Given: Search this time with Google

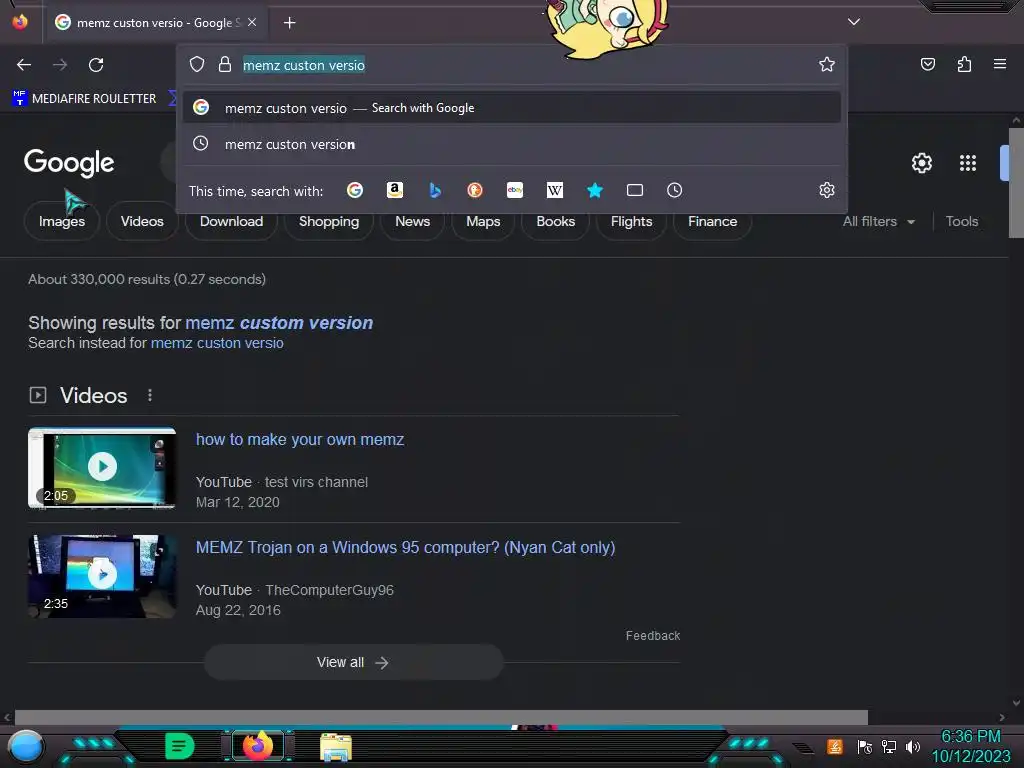Looking at the screenshot, I should pyautogui.click(x=355, y=190).
